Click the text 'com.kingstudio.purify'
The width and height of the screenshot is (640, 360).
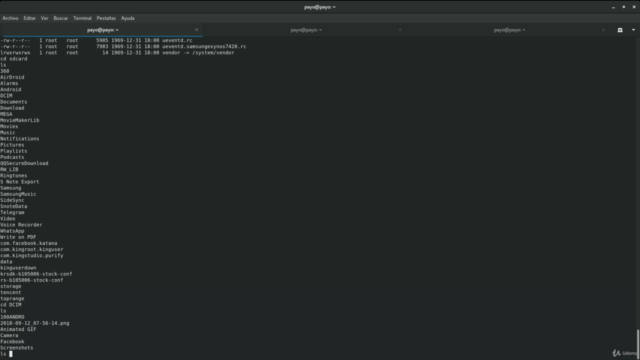click(x=32, y=256)
